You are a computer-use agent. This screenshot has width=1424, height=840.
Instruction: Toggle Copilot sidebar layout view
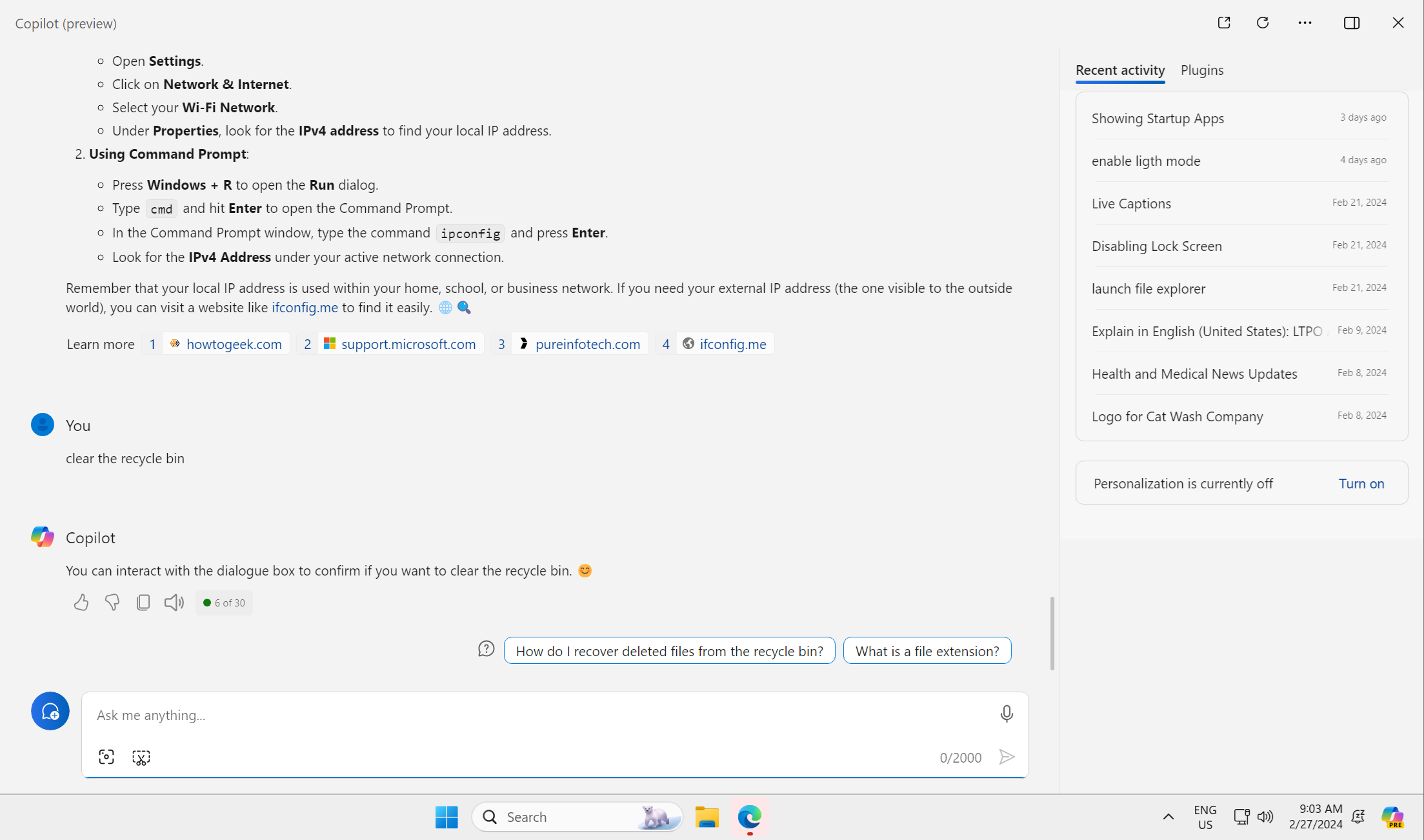[1353, 22]
